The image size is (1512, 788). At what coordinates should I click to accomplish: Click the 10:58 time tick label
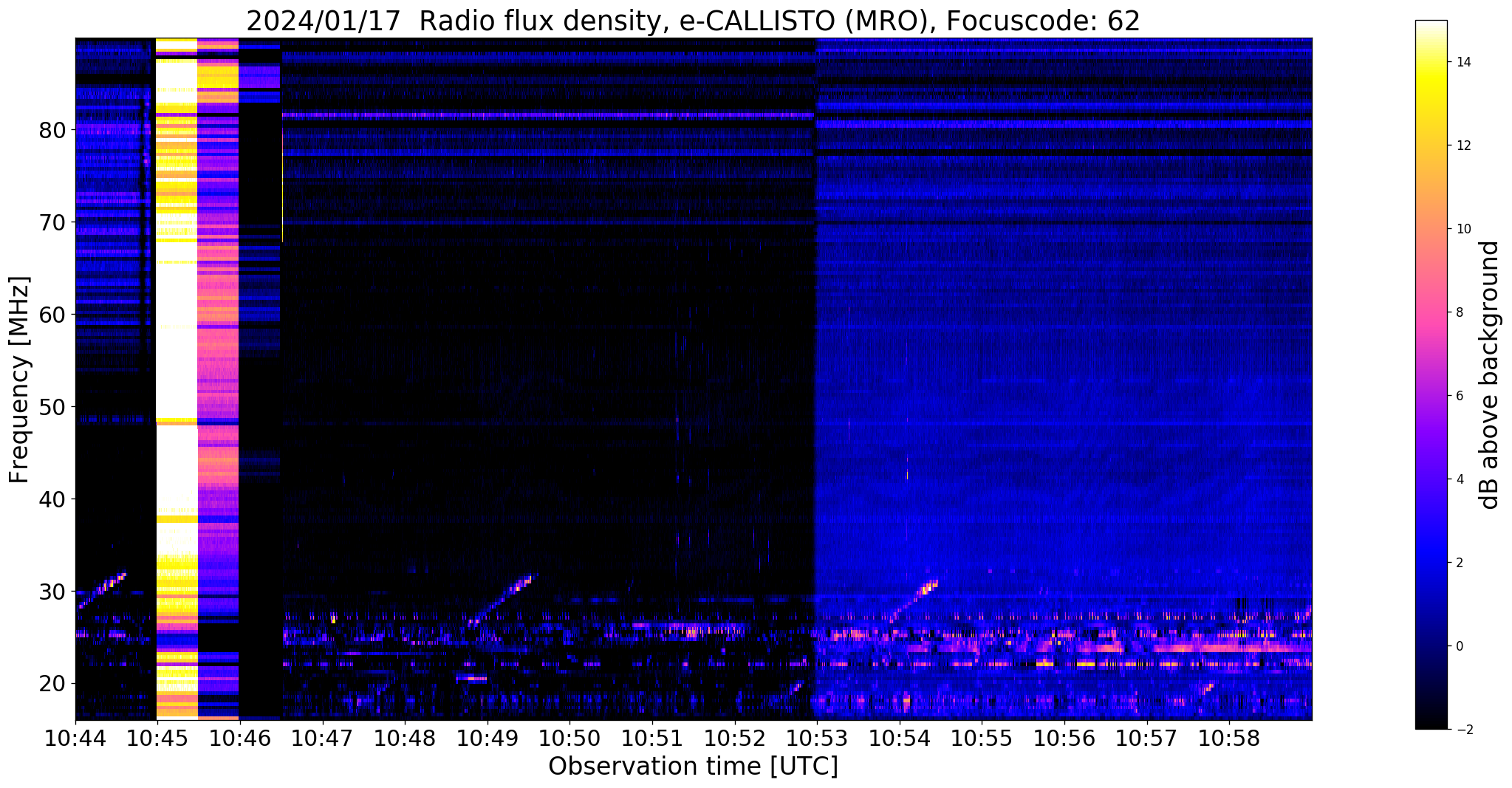tap(1229, 738)
